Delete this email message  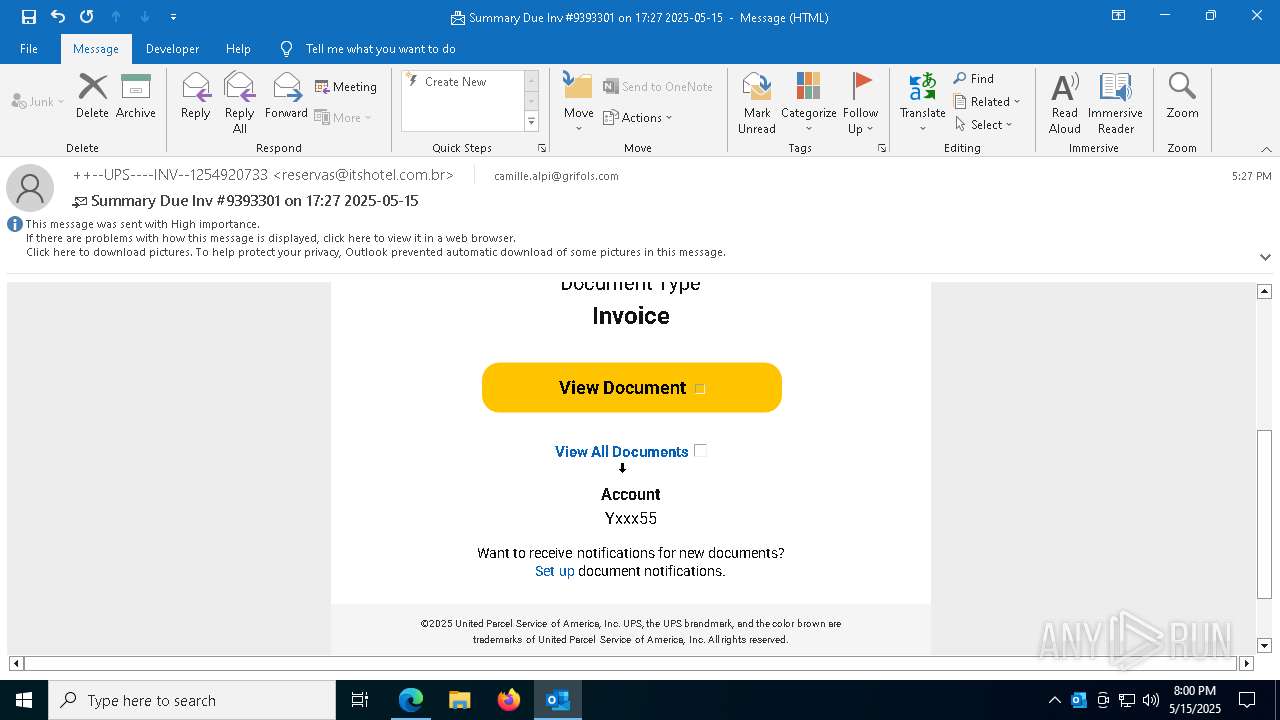(x=92, y=96)
